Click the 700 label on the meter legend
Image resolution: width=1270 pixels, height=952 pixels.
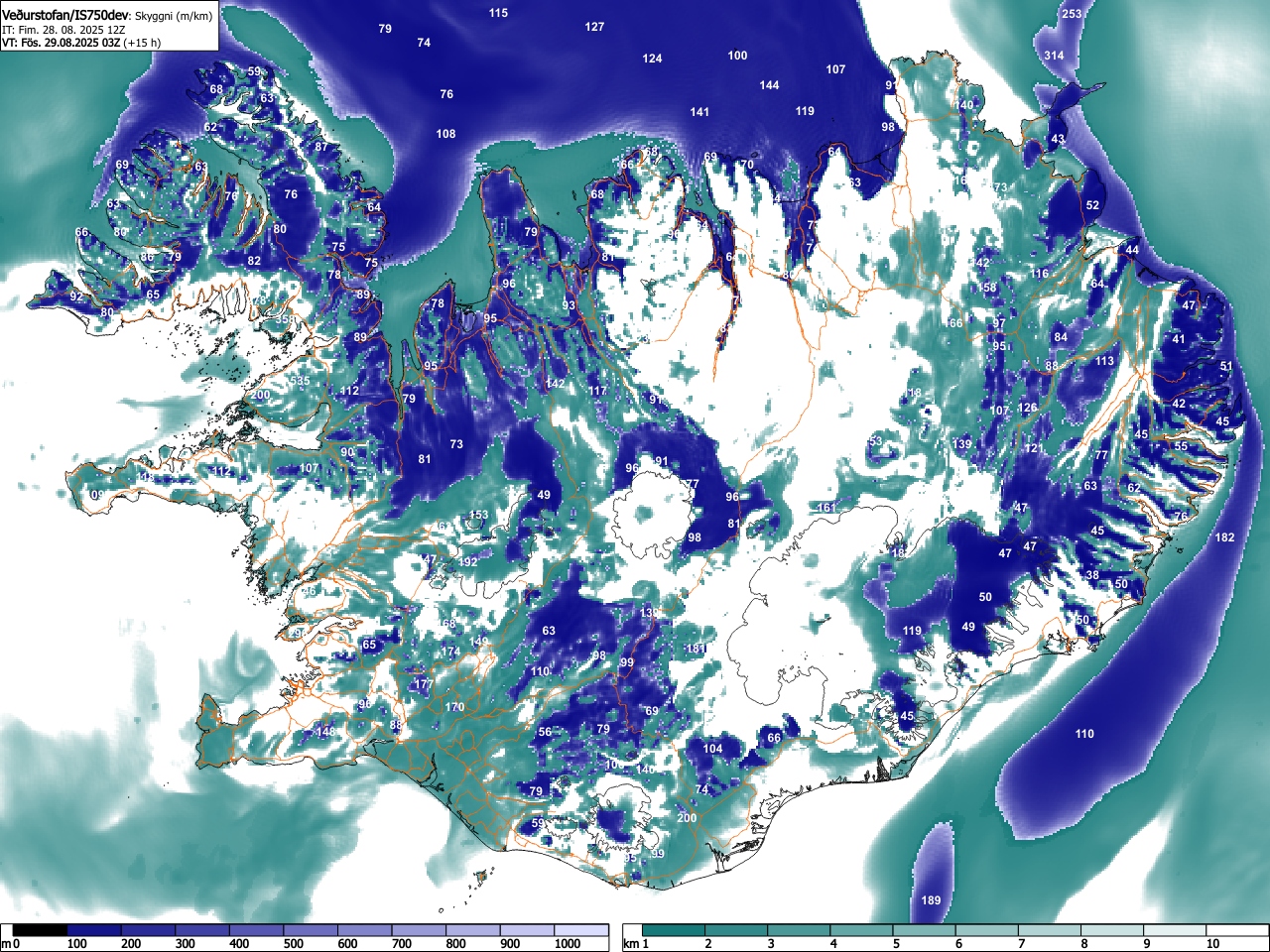click(x=402, y=944)
